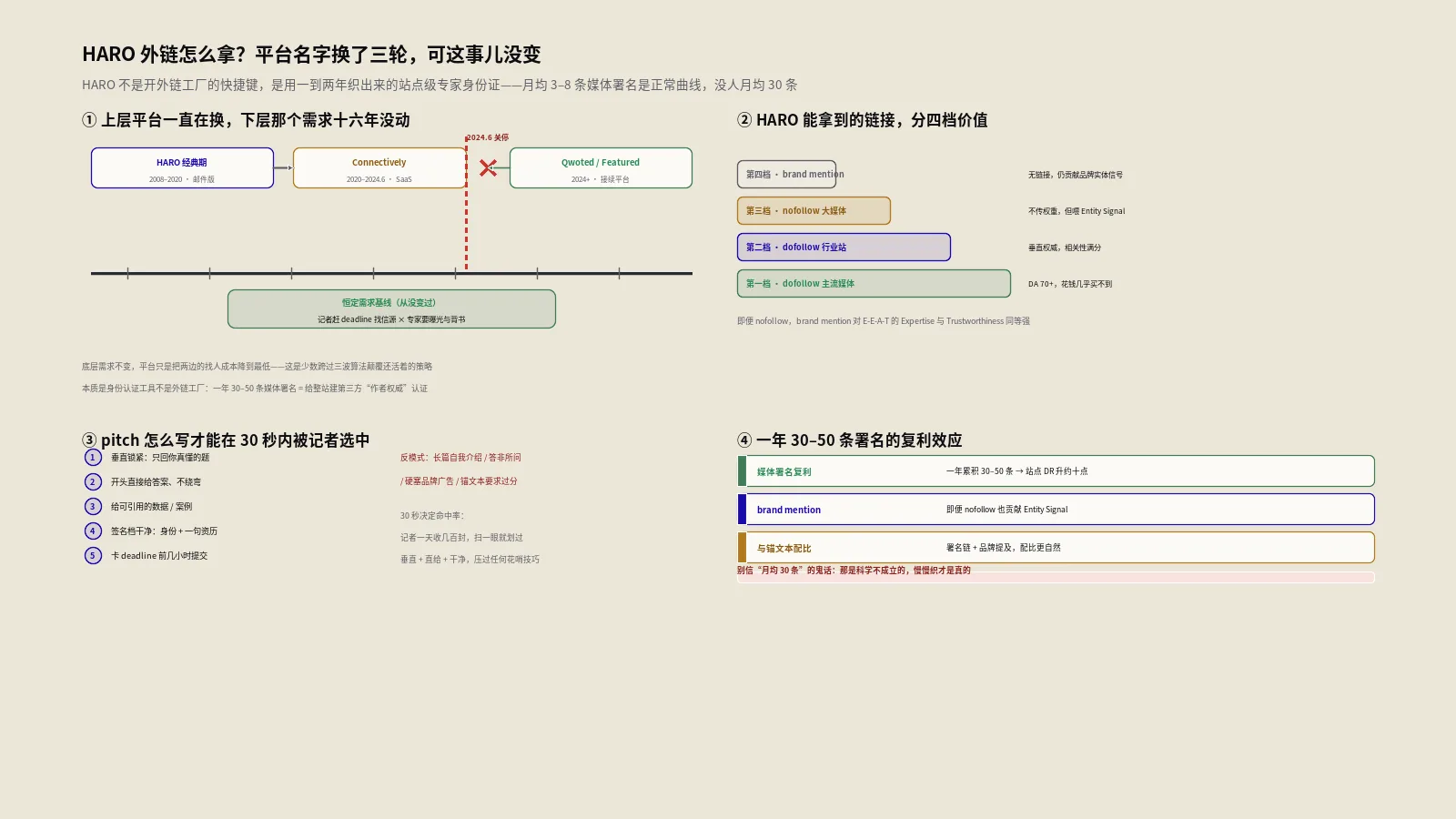
Task: Click the HARO 经典期 timeline box
Action: [x=182, y=168]
